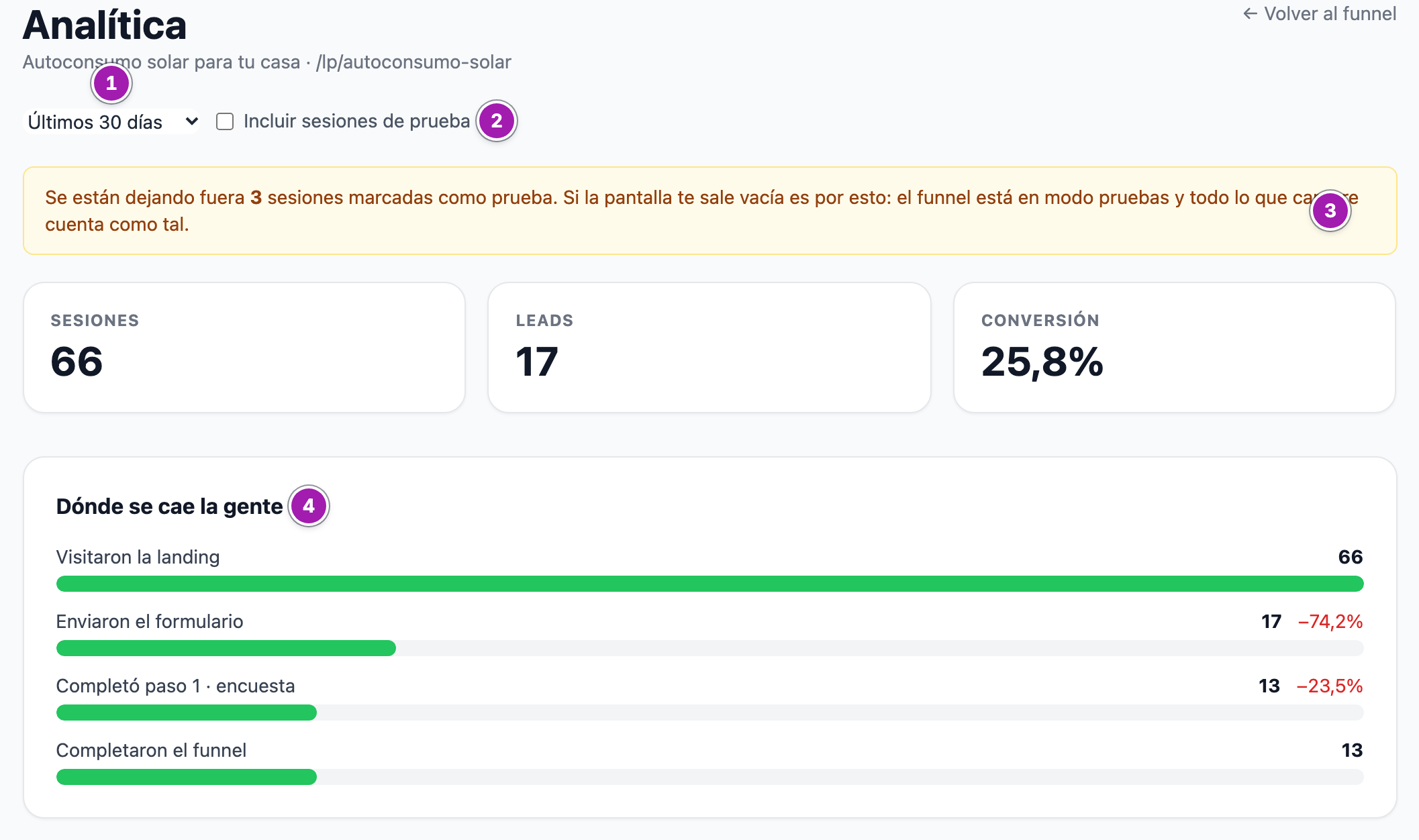Click the 'Visitaron la landing' step label
Image resolution: width=1419 pixels, height=840 pixels.
click(138, 557)
